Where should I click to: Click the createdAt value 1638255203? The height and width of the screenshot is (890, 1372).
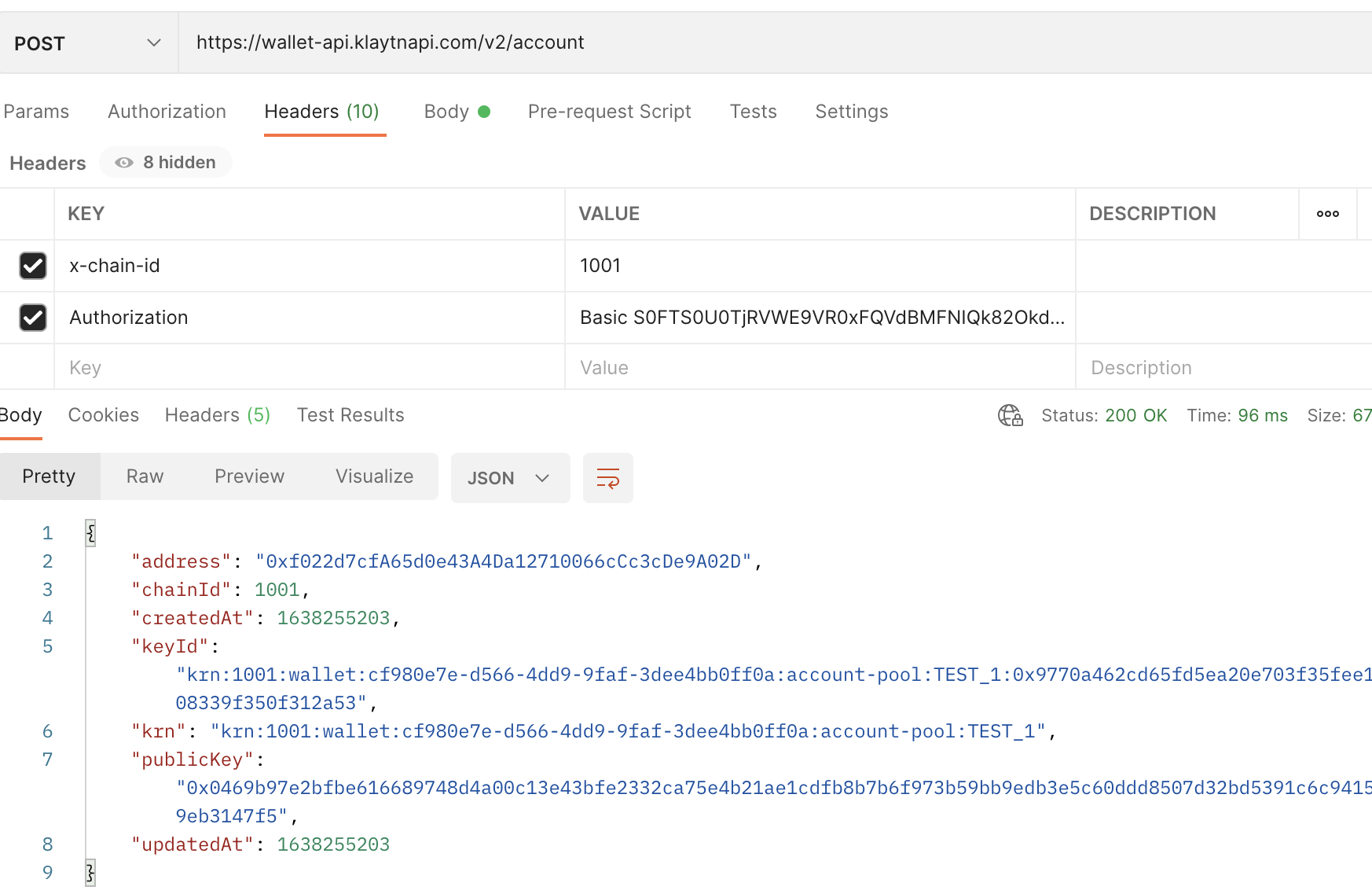click(x=334, y=618)
